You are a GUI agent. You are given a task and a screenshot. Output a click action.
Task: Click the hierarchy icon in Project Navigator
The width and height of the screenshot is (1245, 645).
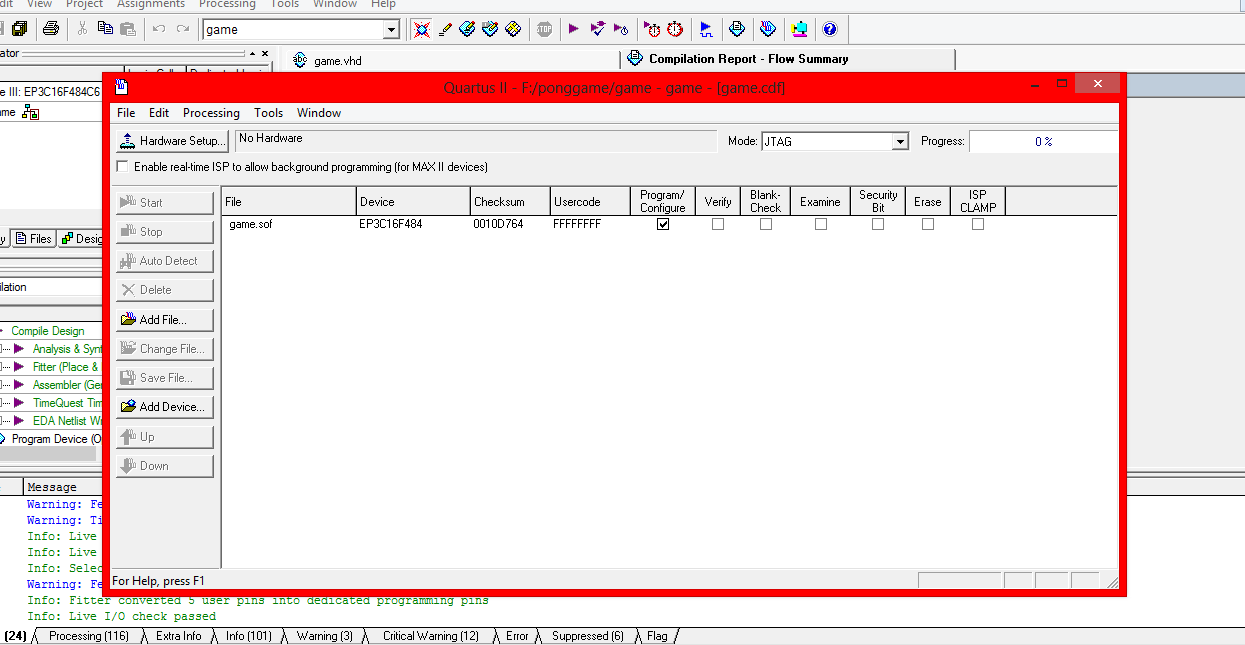tap(30, 113)
